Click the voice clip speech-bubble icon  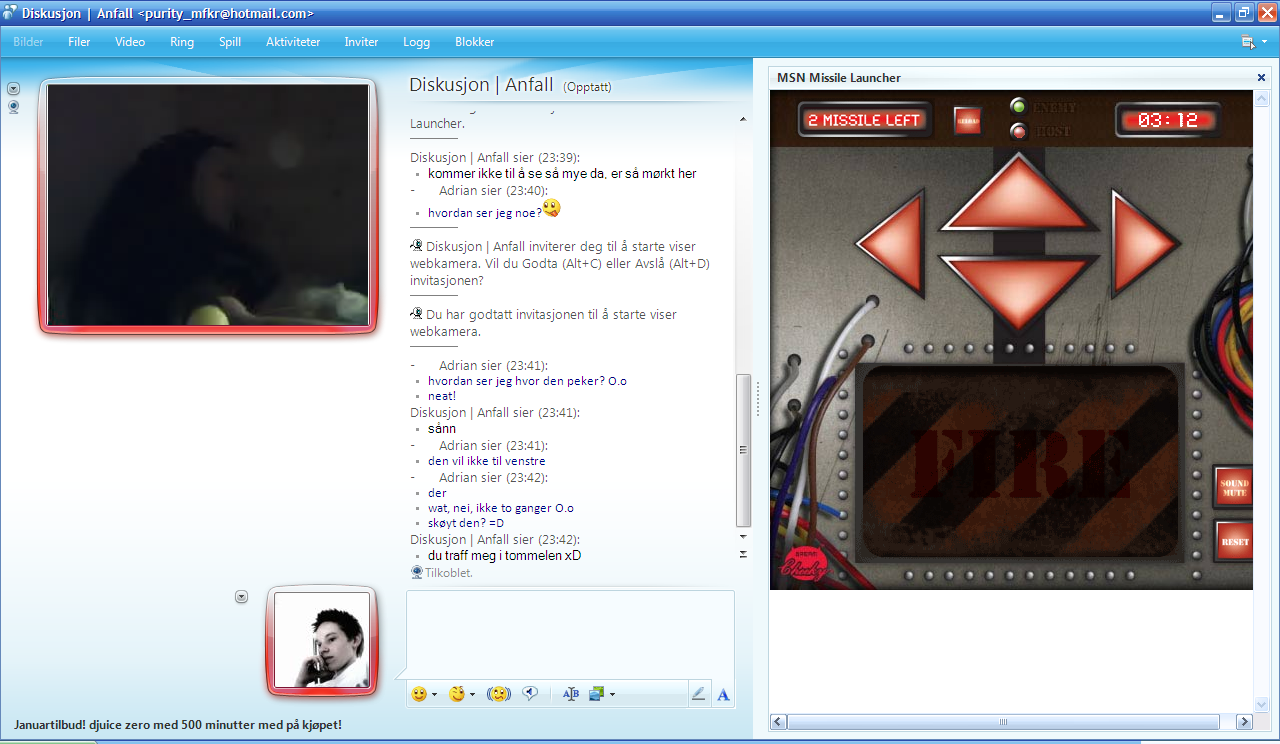click(531, 694)
